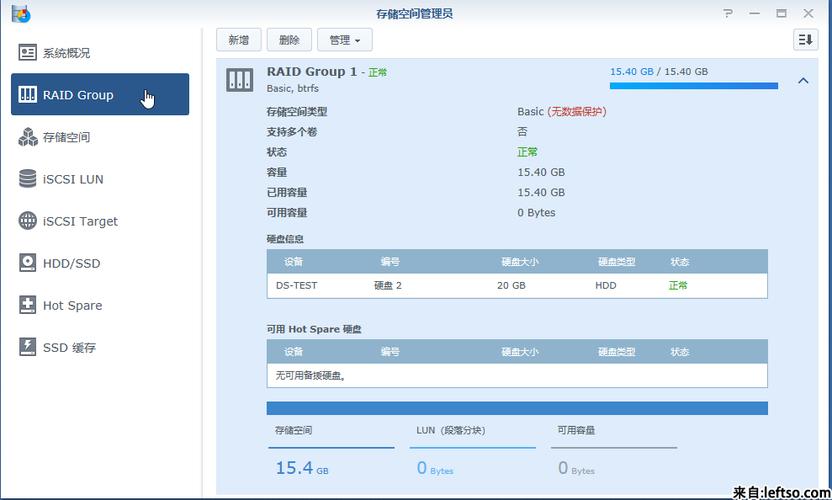
Task: Click the iSCSI Target globe icon
Action: coord(28,221)
